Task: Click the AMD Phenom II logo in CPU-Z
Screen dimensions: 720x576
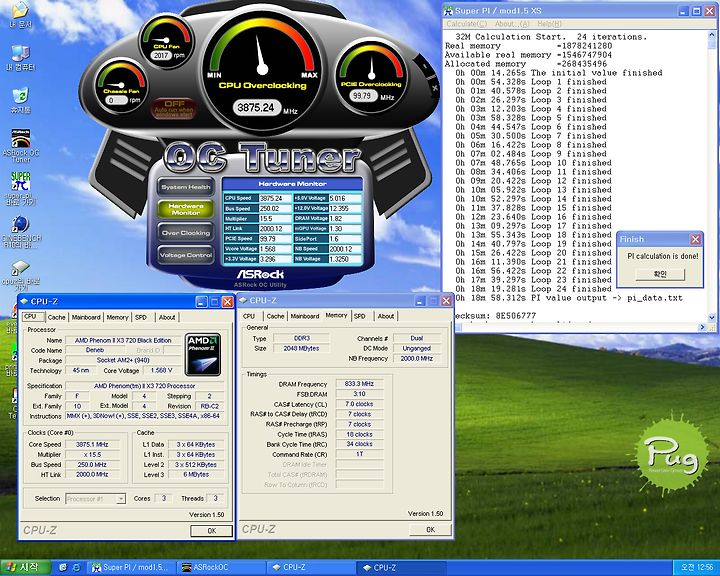Action: click(x=203, y=355)
